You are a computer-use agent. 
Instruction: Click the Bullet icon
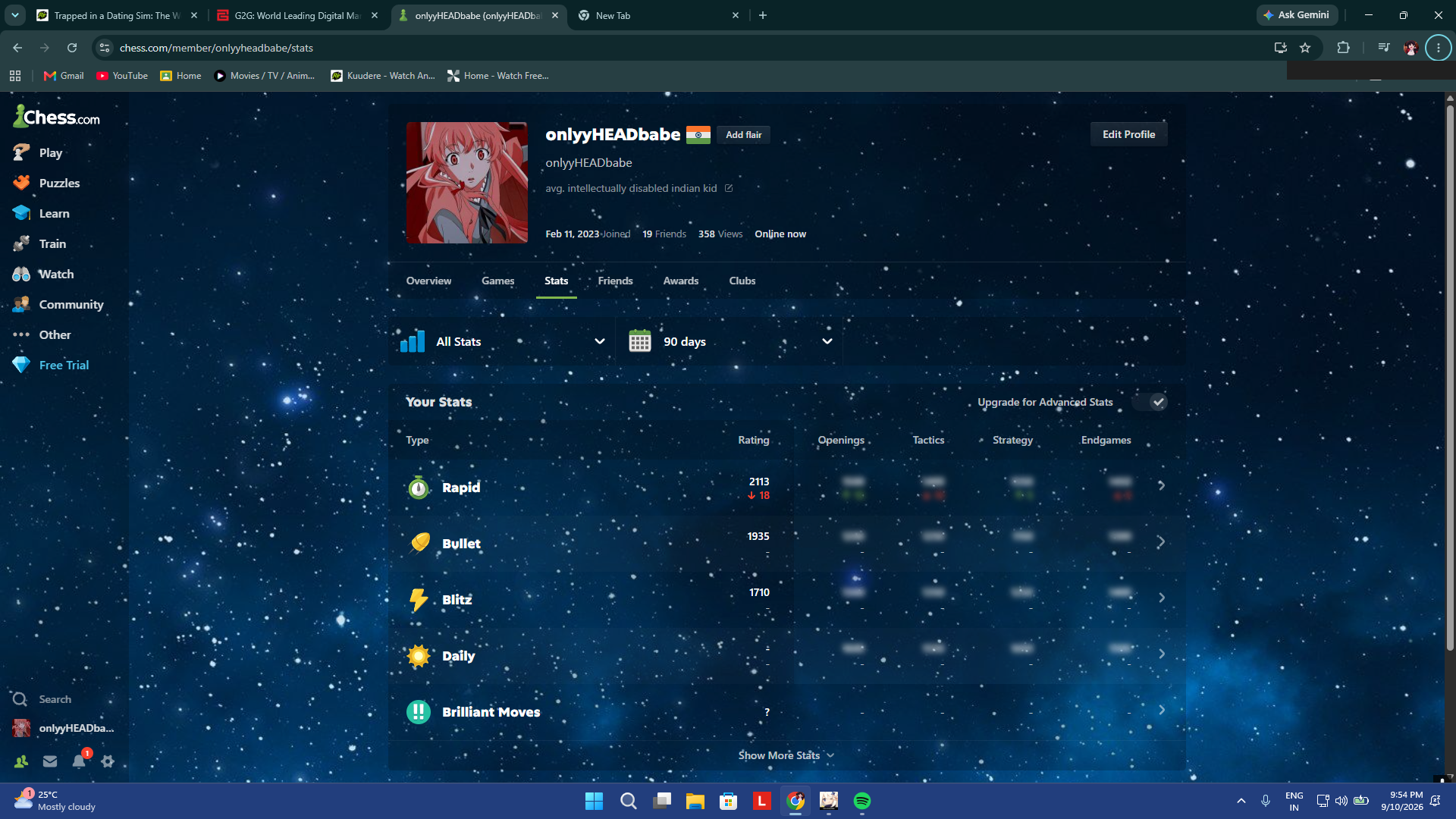pos(419,543)
